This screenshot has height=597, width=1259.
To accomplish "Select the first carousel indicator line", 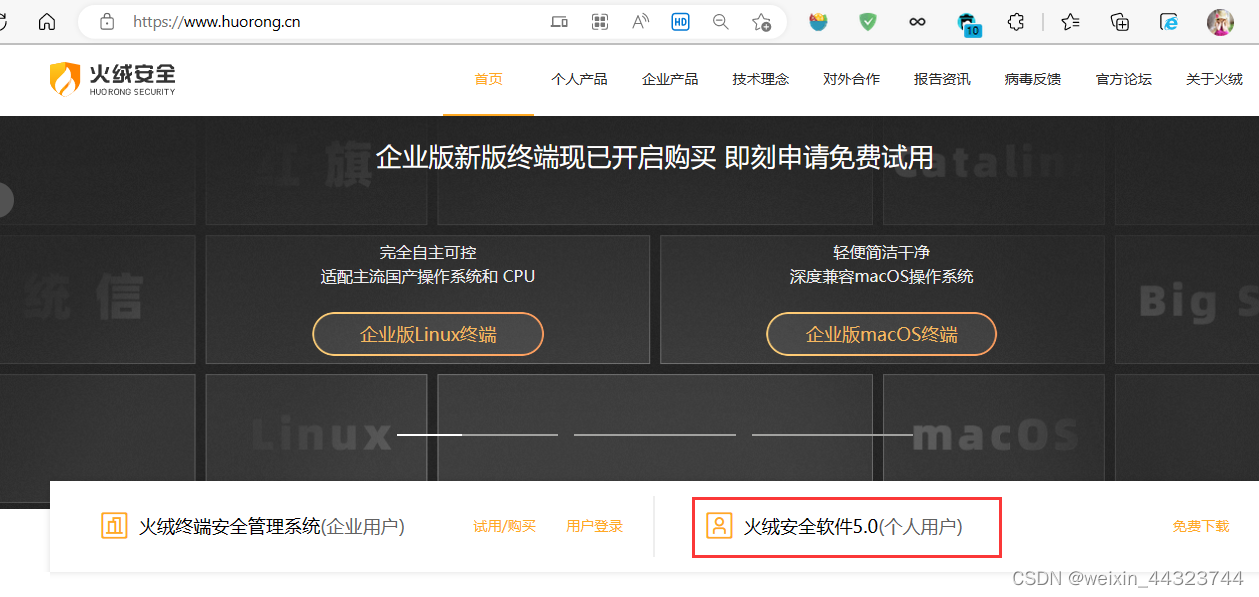I will click(x=477, y=435).
